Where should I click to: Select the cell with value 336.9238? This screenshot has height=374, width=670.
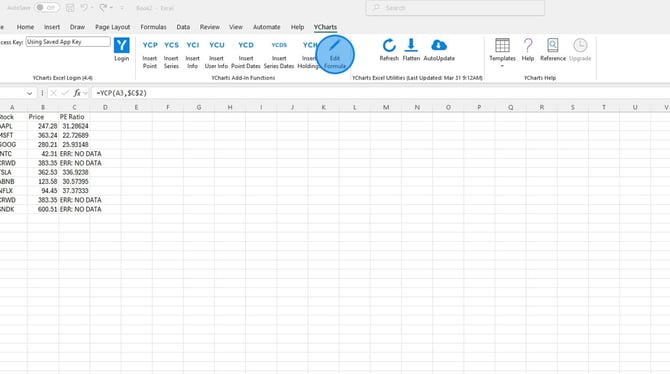[74, 172]
